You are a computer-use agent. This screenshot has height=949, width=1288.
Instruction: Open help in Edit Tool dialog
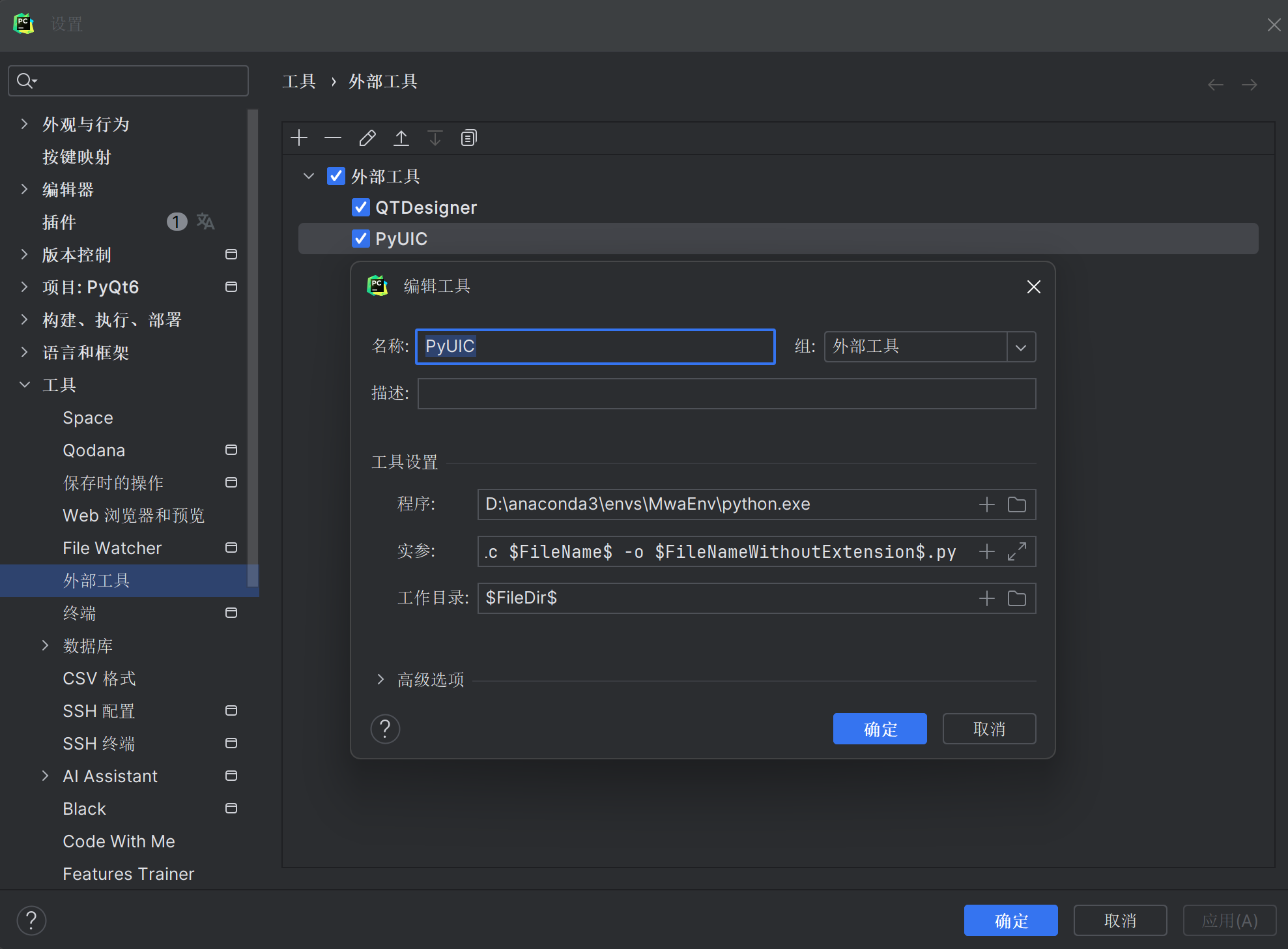pyautogui.click(x=385, y=729)
